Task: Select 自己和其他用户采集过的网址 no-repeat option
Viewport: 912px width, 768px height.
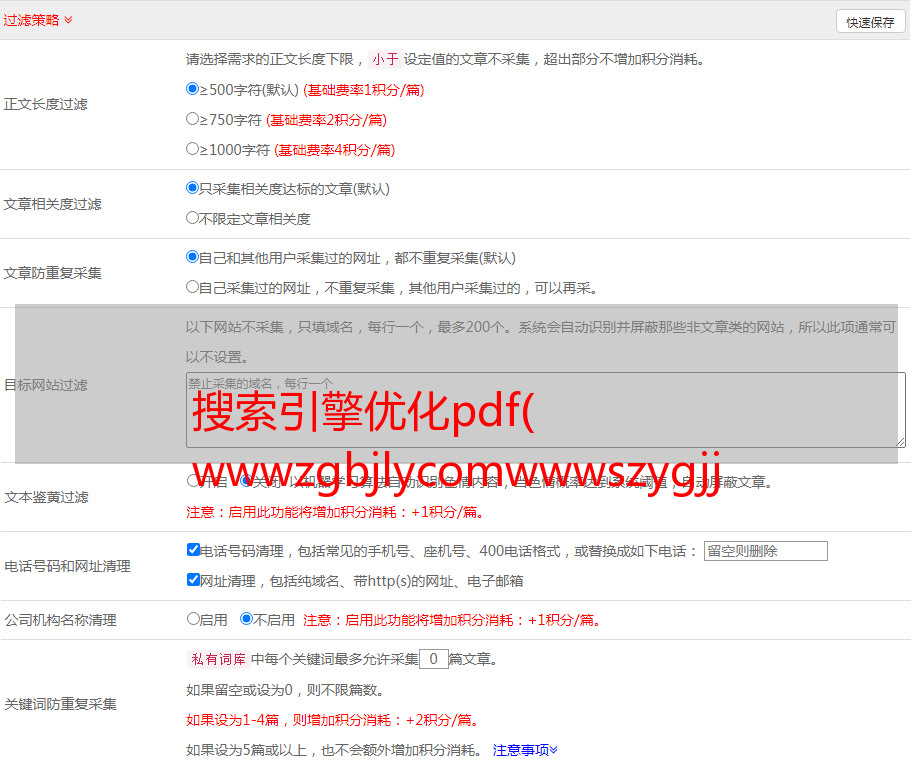Action: click(192, 257)
